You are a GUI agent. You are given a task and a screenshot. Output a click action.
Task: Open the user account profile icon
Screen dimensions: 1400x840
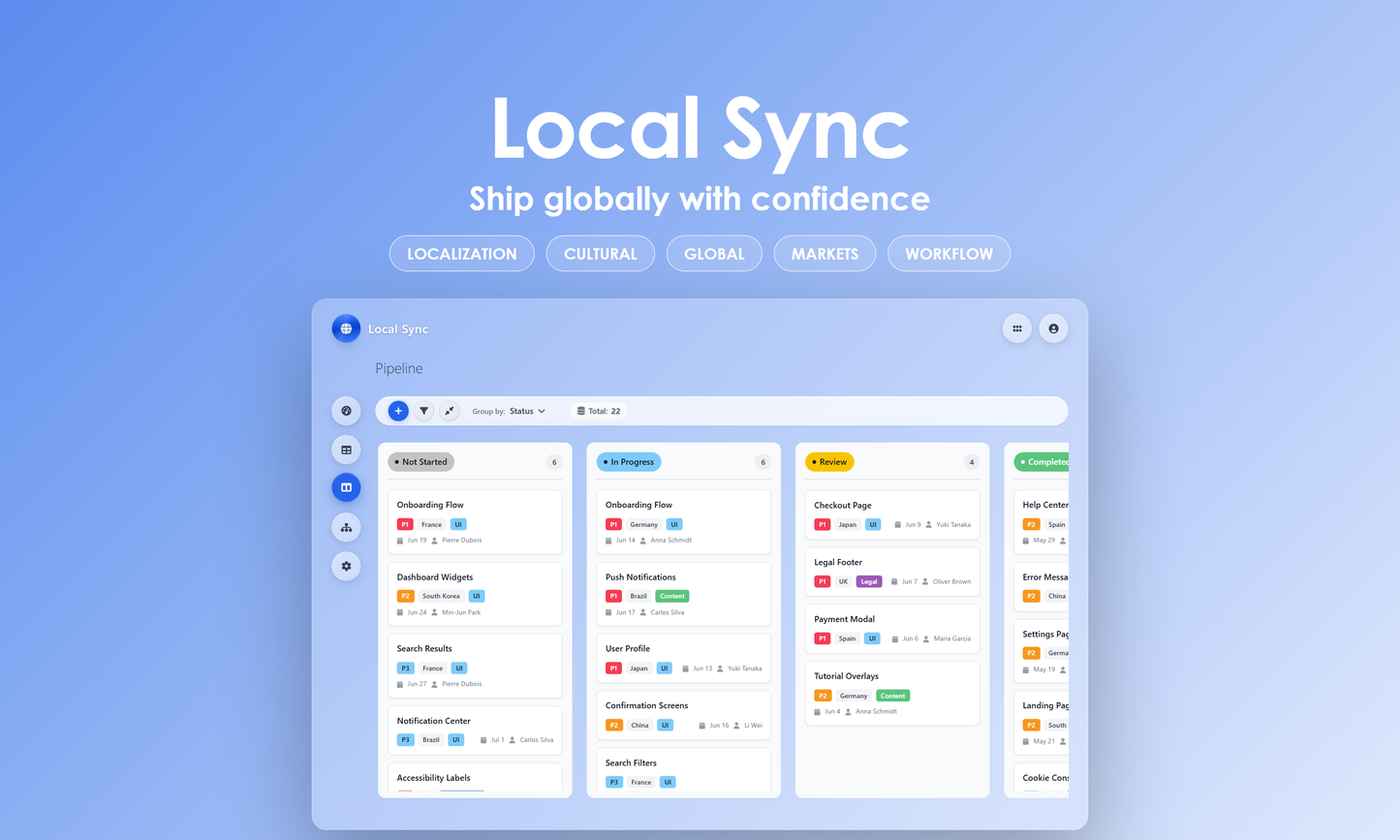click(x=1053, y=328)
